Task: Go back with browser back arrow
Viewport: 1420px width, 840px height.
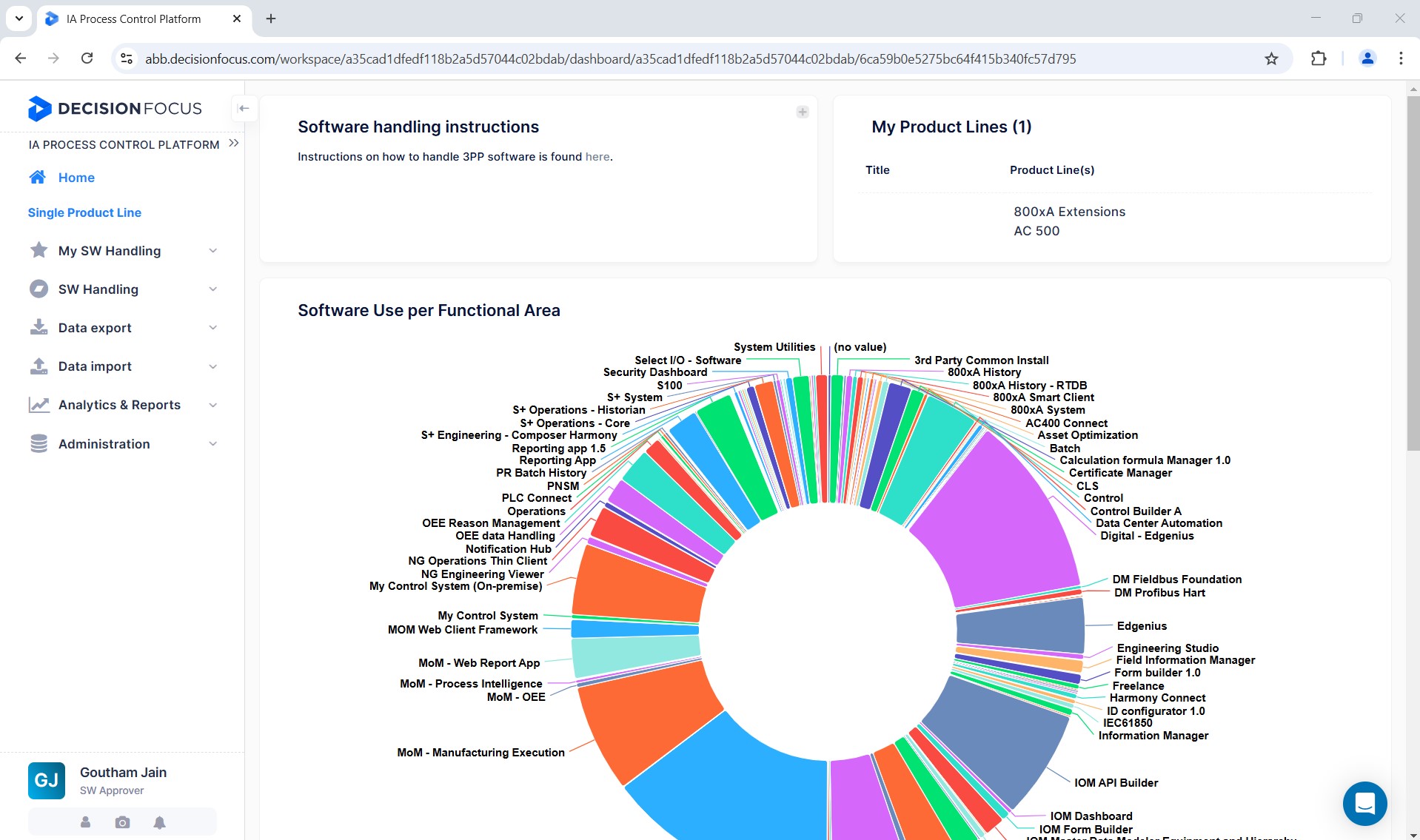Action: click(x=21, y=58)
